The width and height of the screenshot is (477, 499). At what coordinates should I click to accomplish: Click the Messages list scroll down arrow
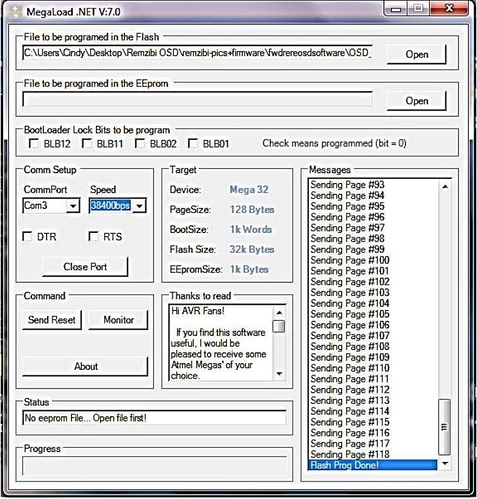click(x=445, y=463)
